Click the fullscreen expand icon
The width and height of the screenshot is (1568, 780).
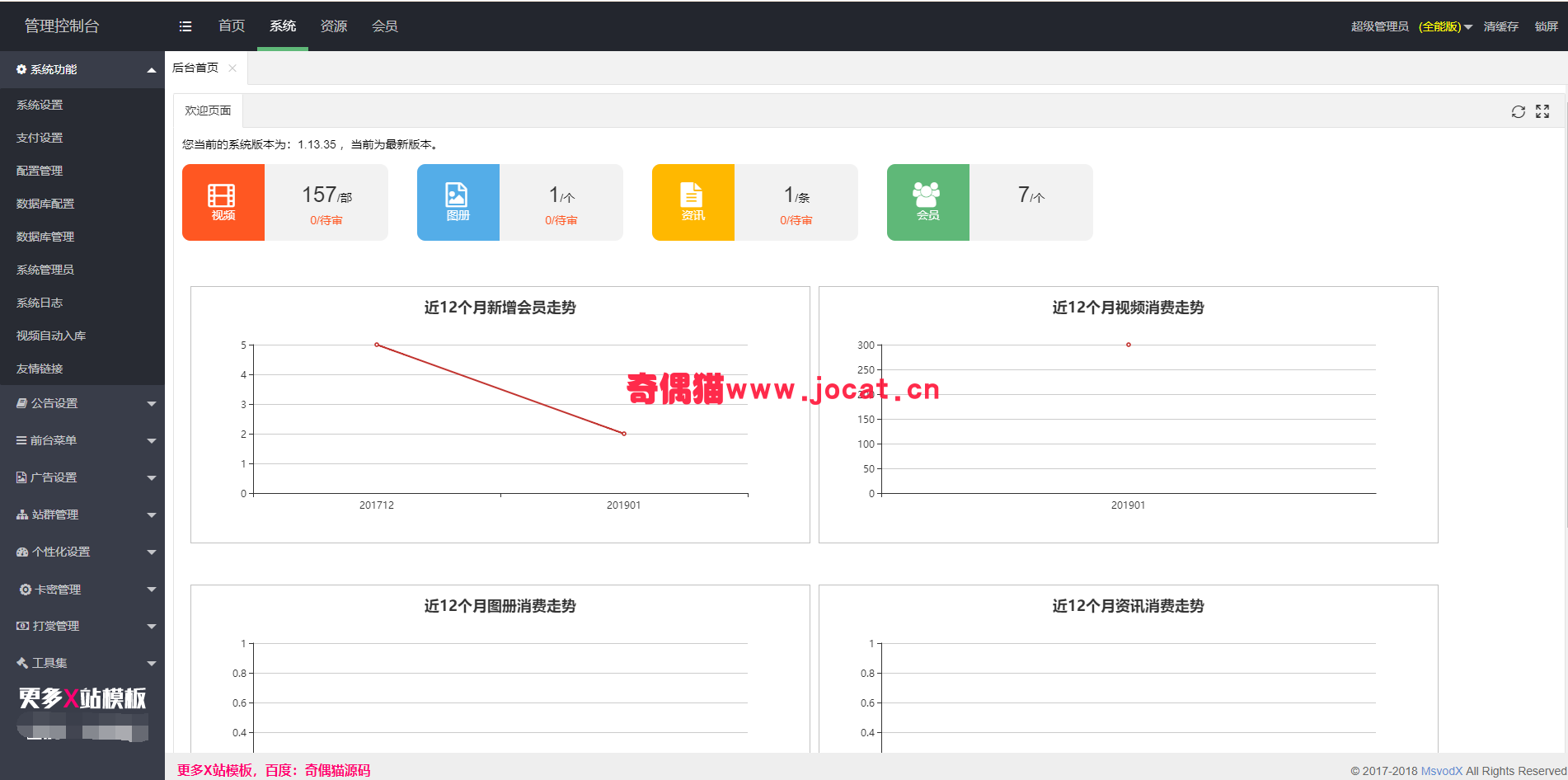pos(1542,111)
